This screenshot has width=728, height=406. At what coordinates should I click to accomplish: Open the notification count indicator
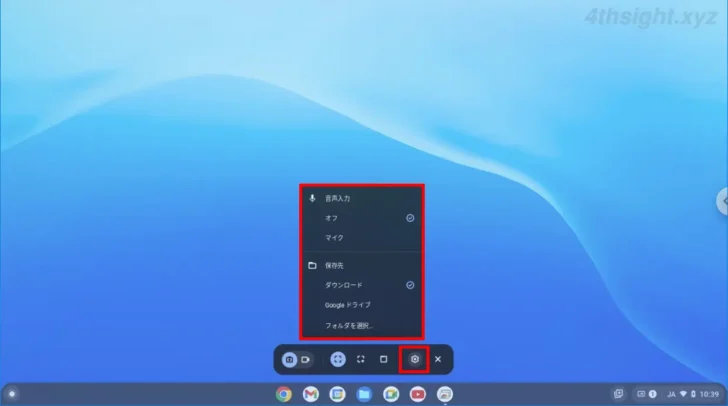click(653, 394)
